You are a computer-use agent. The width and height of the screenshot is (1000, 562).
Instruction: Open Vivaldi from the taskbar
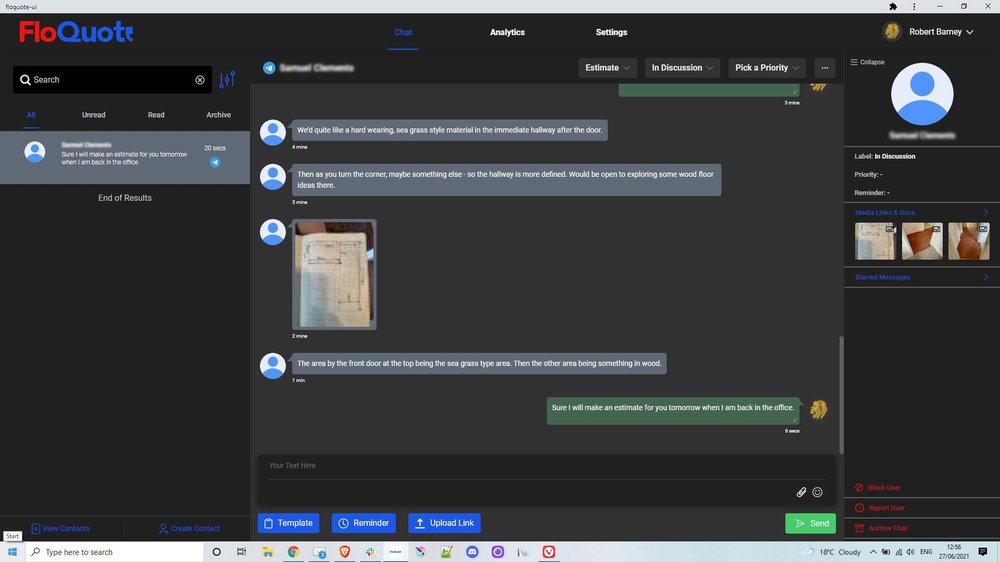[x=548, y=552]
